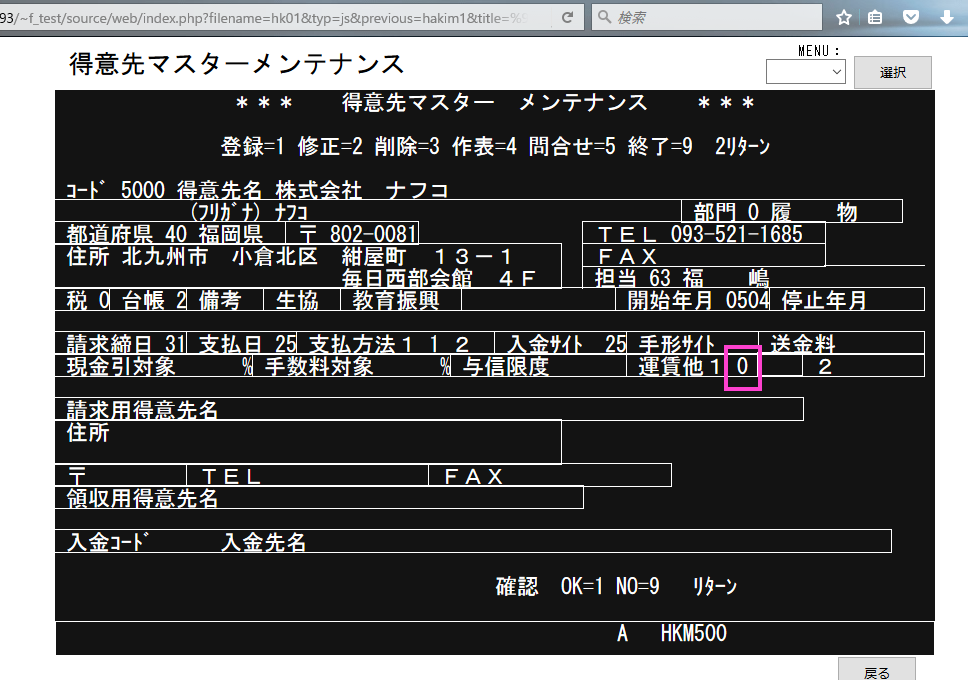The width and height of the screenshot is (968, 680).
Task: Click the reload page icon
Action: click(568, 17)
